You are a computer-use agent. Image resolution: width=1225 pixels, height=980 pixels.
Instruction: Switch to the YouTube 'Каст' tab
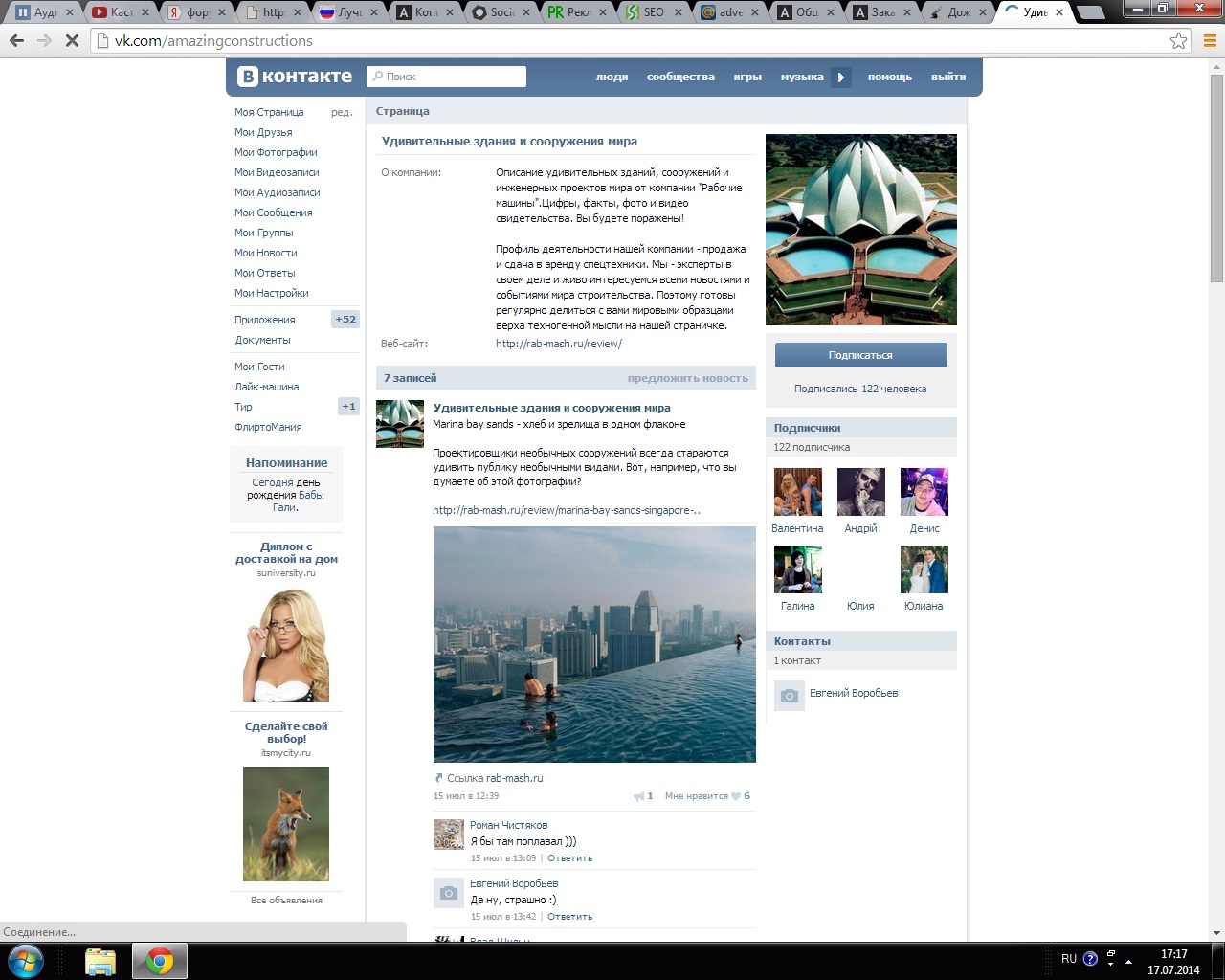[x=122, y=12]
